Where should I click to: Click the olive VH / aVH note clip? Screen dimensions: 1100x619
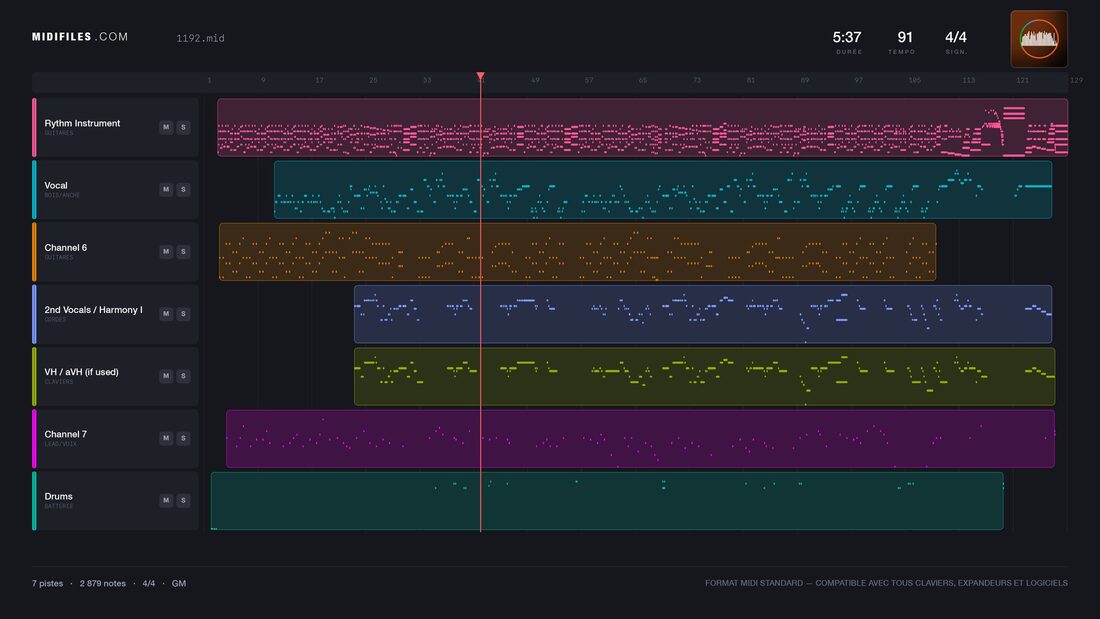(x=704, y=375)
